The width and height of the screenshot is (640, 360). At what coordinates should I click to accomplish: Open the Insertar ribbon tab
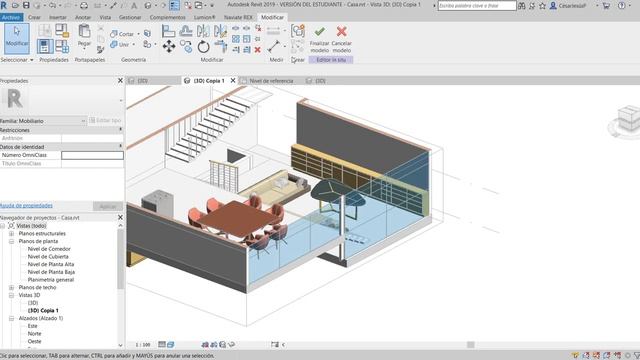58,18
